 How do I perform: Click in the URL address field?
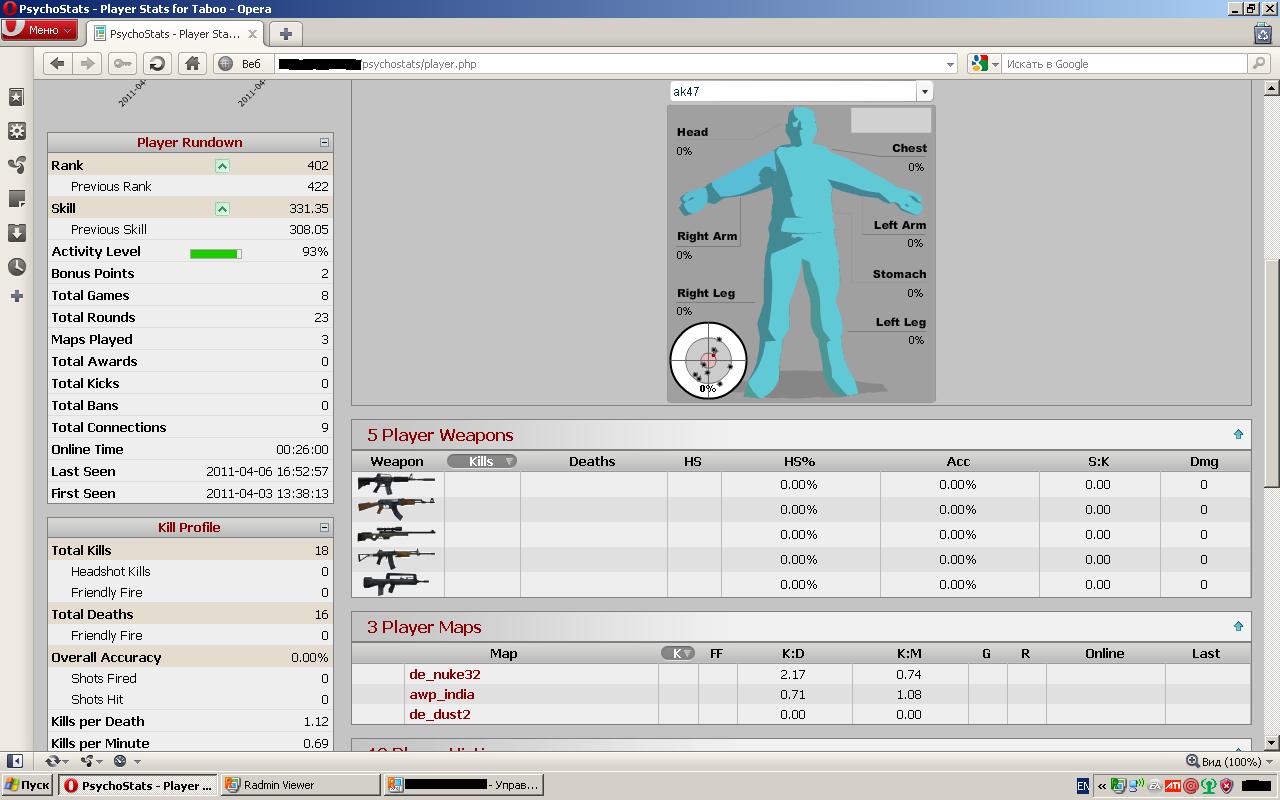(x=608, y=64)
